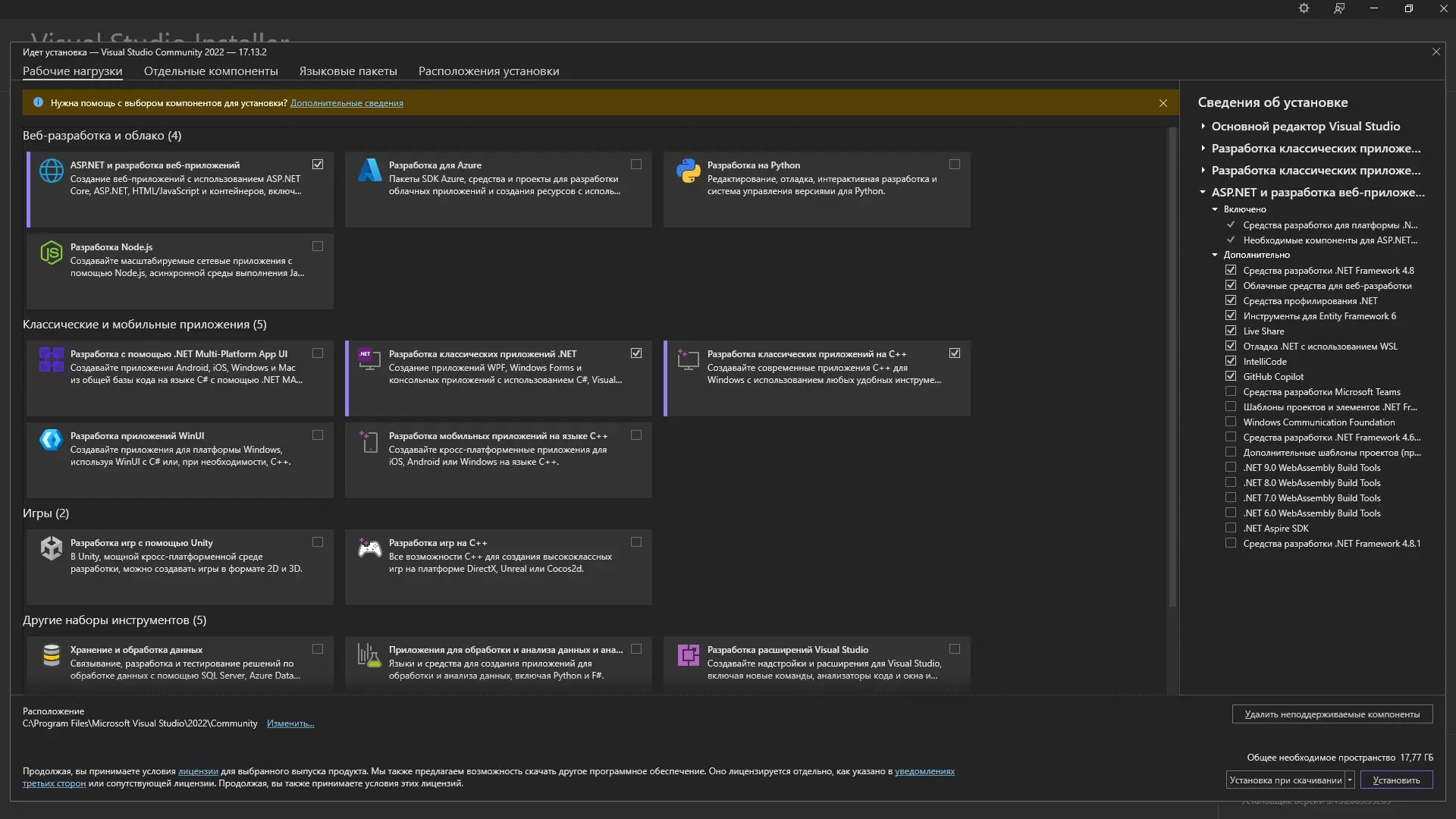Click the WinUI application development icon
Image resolution: width=1456 pixels, height=819 pixels.
52,440
